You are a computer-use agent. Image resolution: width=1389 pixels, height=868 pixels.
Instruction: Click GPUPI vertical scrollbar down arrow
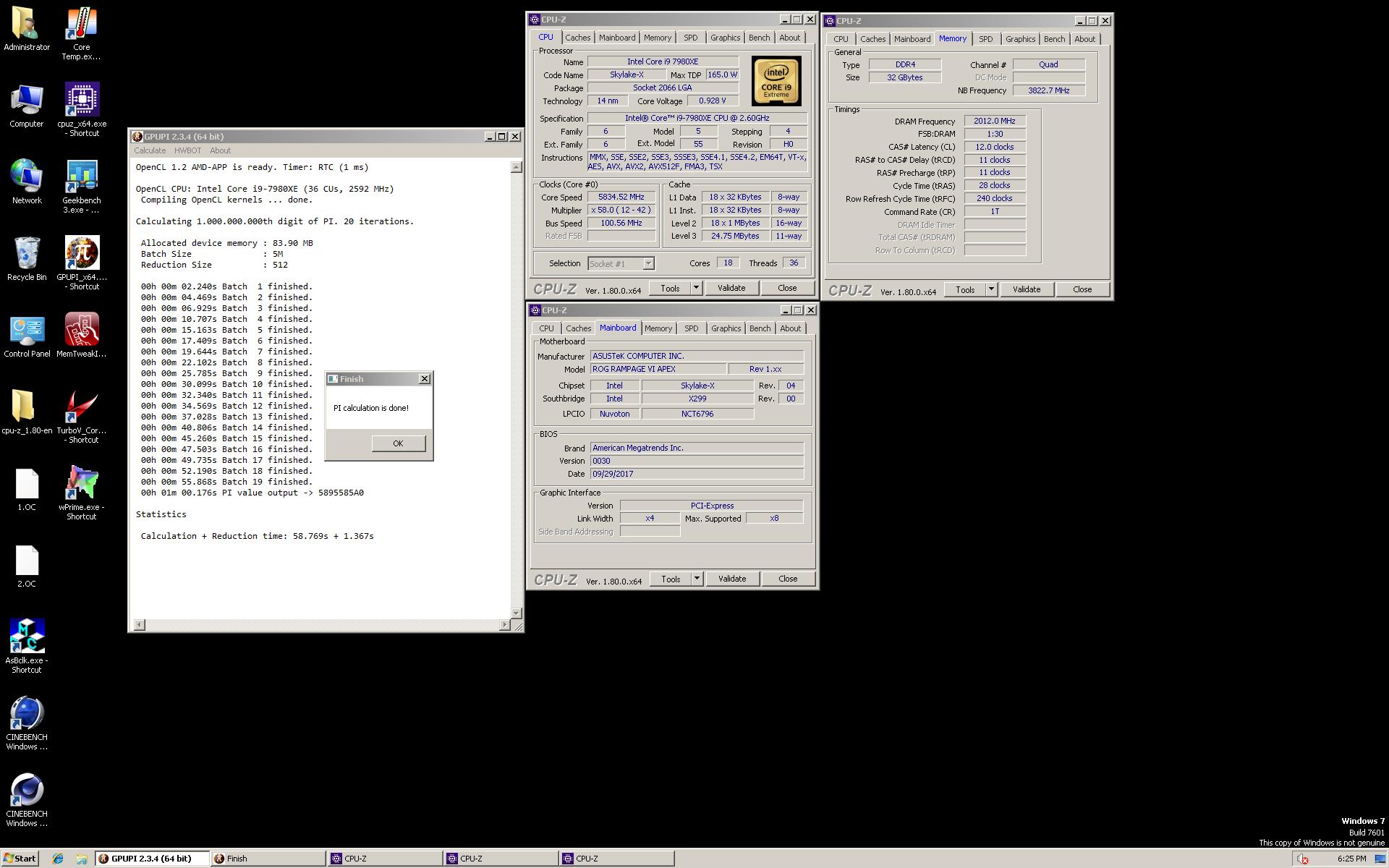(x=517, y=613)
